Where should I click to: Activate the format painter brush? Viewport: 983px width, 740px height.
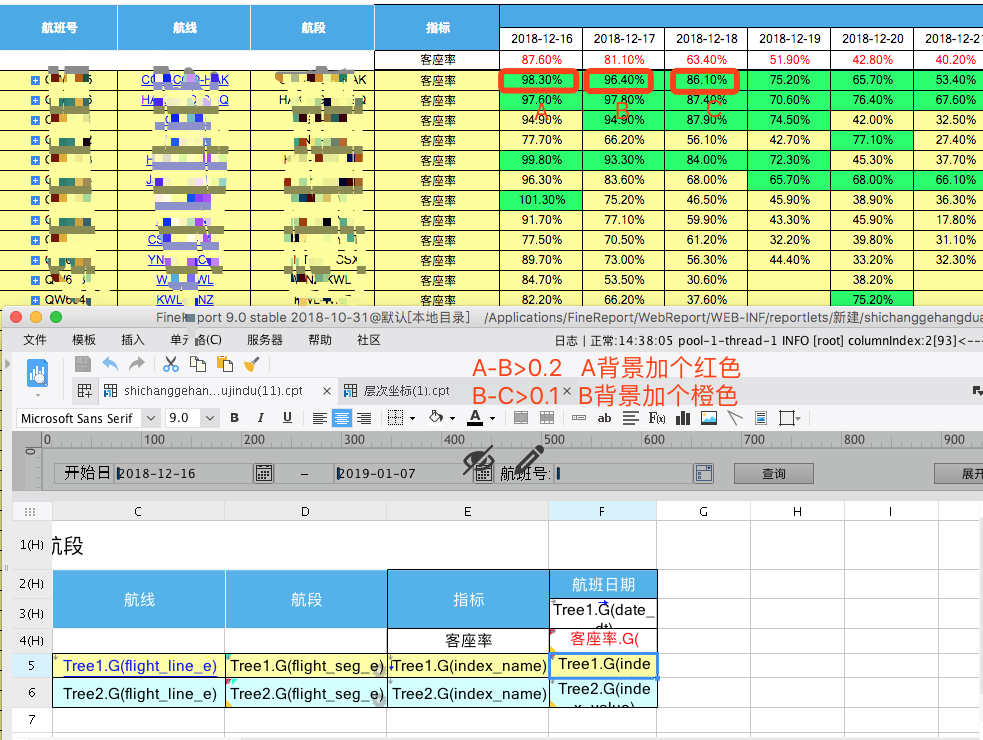click(x=251, y=364)
